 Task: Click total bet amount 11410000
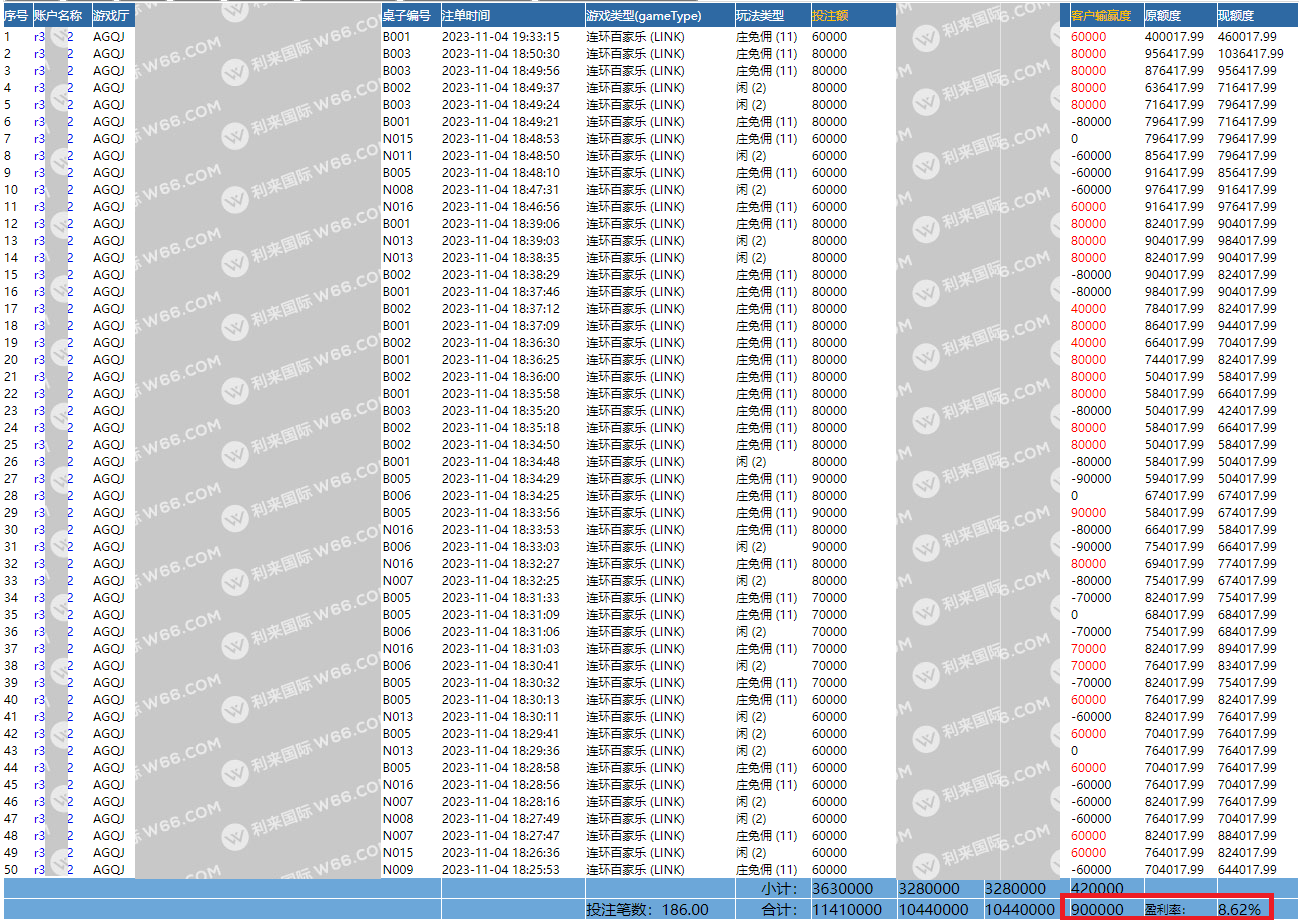848,910
